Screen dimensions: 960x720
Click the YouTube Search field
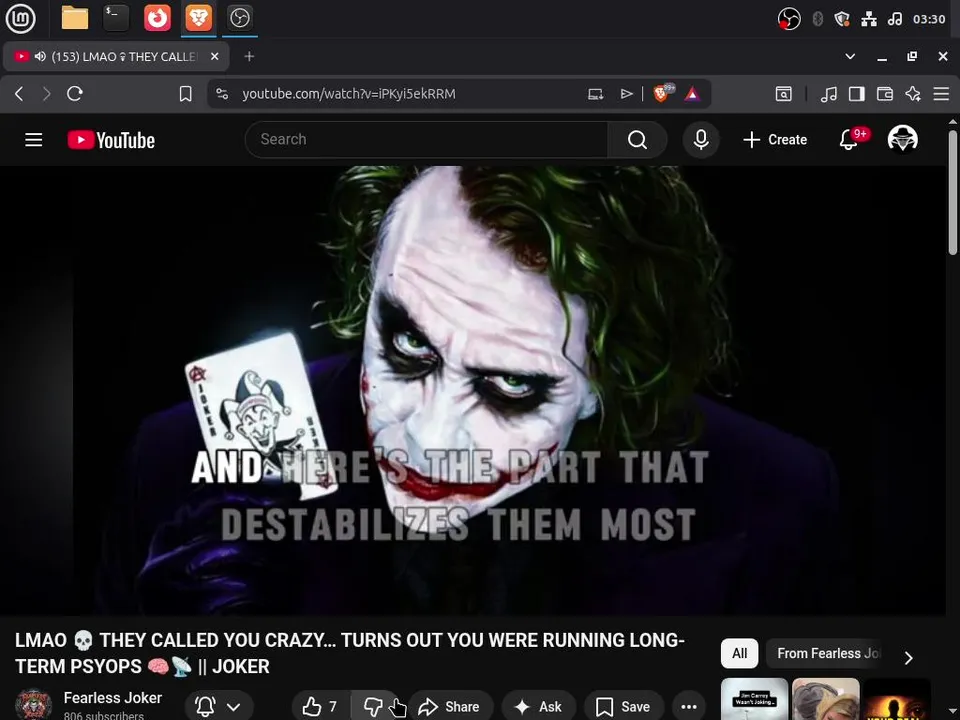coord(427,140)
